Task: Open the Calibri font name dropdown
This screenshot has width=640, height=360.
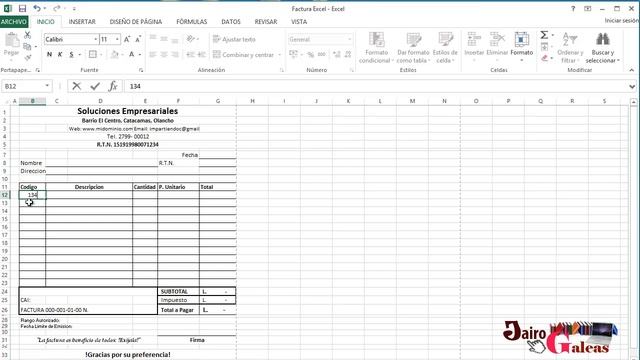Action: click(96, 39)
